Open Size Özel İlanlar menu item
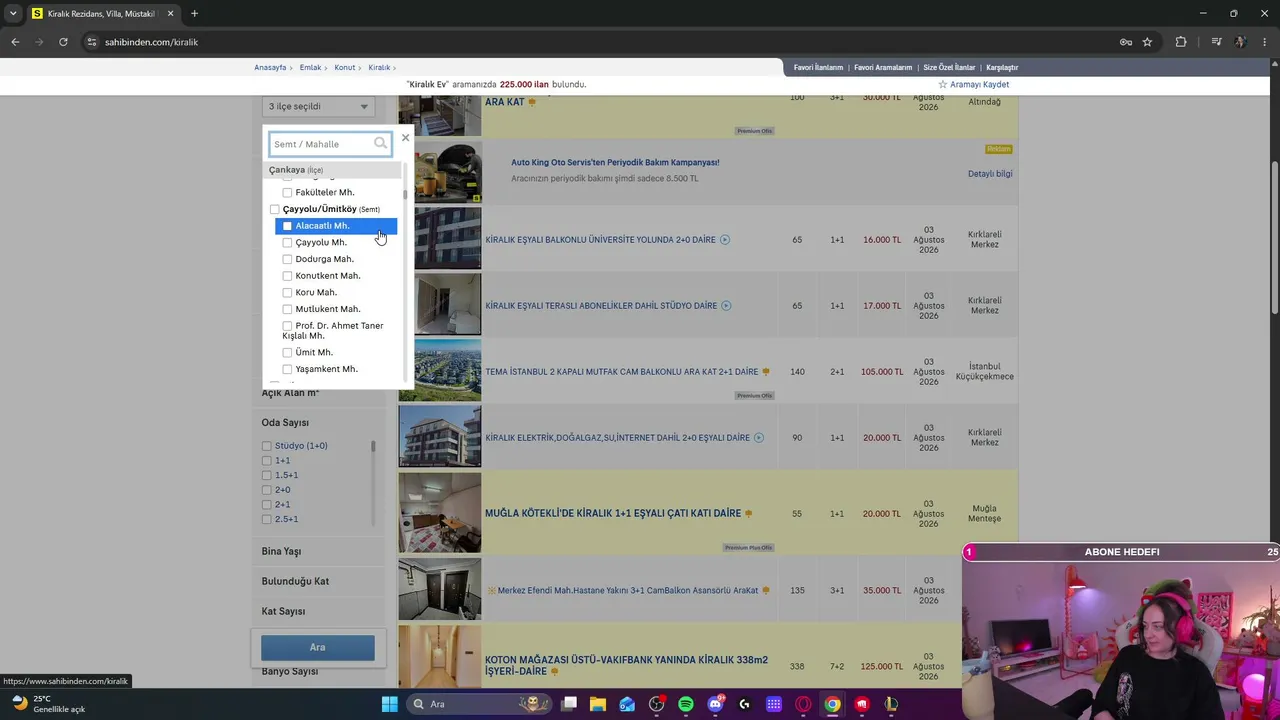The width and height of the screenshot is (1280, 720). point(949,68)
